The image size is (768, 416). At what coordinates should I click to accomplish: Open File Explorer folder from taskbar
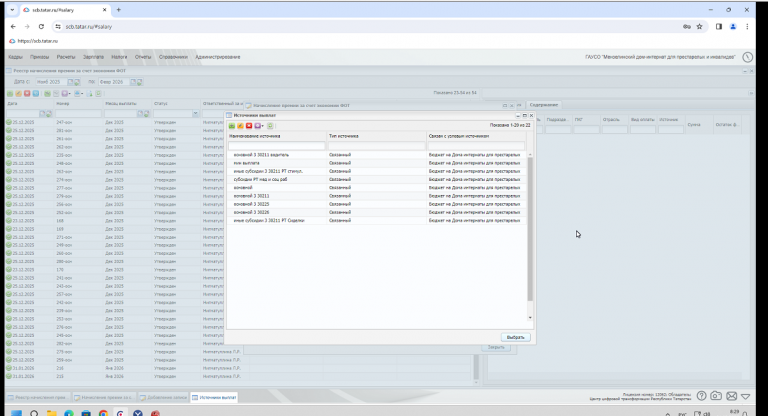pos(51,413)
